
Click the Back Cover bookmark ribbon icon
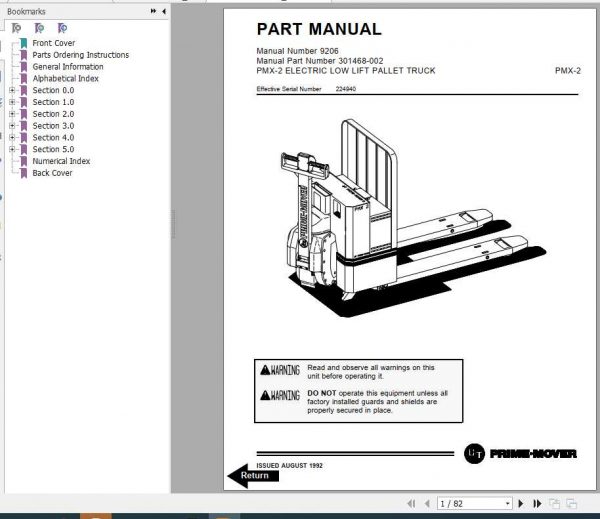click(24, 173)
